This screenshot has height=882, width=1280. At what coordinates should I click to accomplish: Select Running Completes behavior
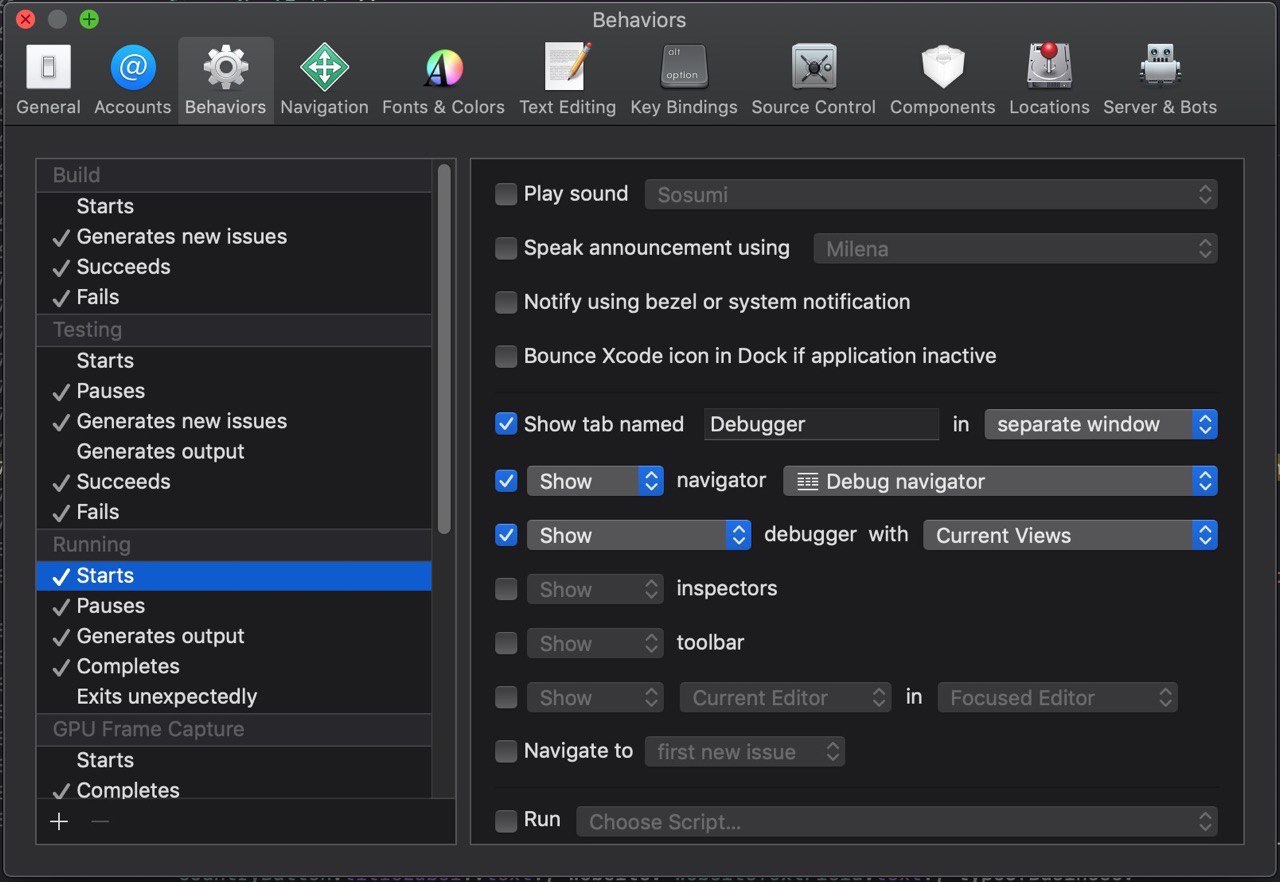click(x=234, y=666)
